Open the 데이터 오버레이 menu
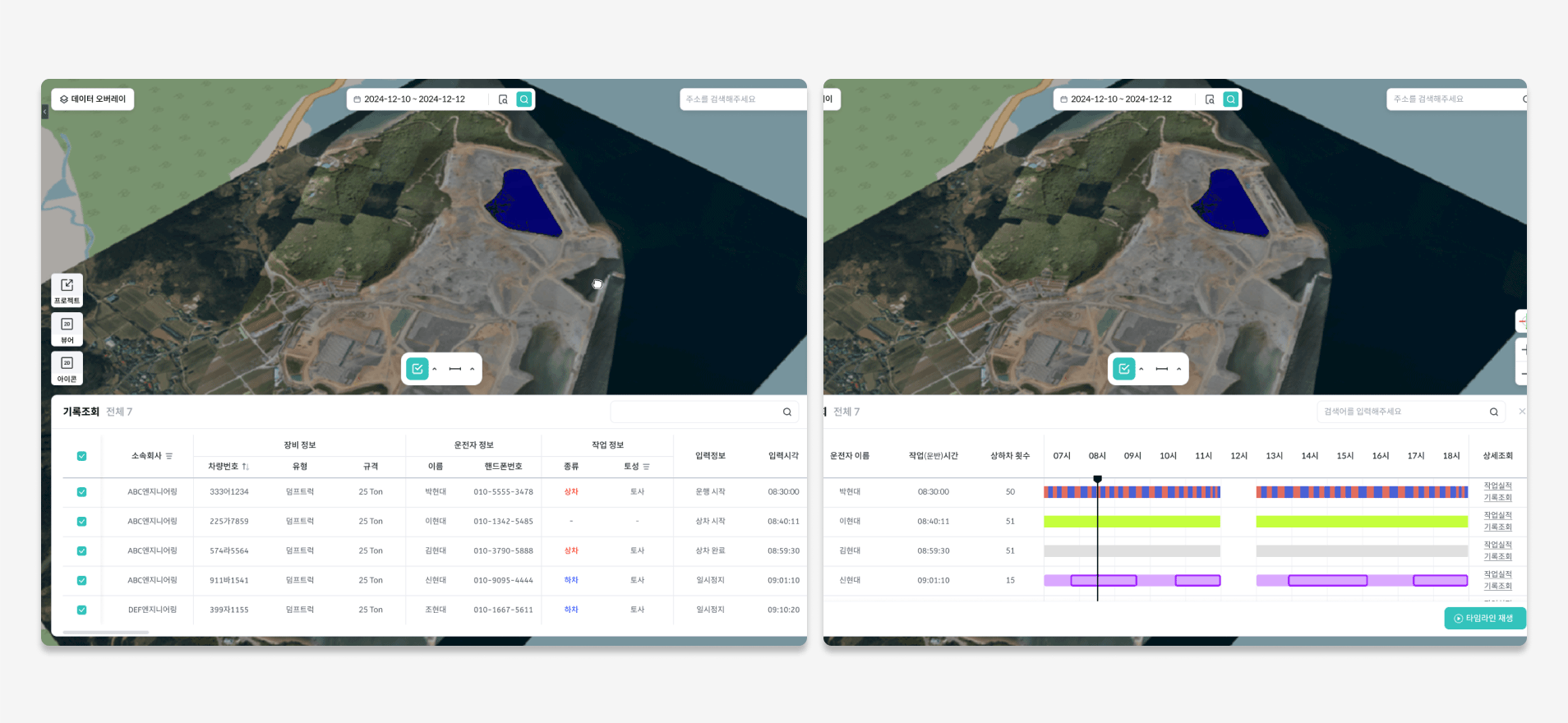Viewport: 1568px width, 723px height. [93, 99]
